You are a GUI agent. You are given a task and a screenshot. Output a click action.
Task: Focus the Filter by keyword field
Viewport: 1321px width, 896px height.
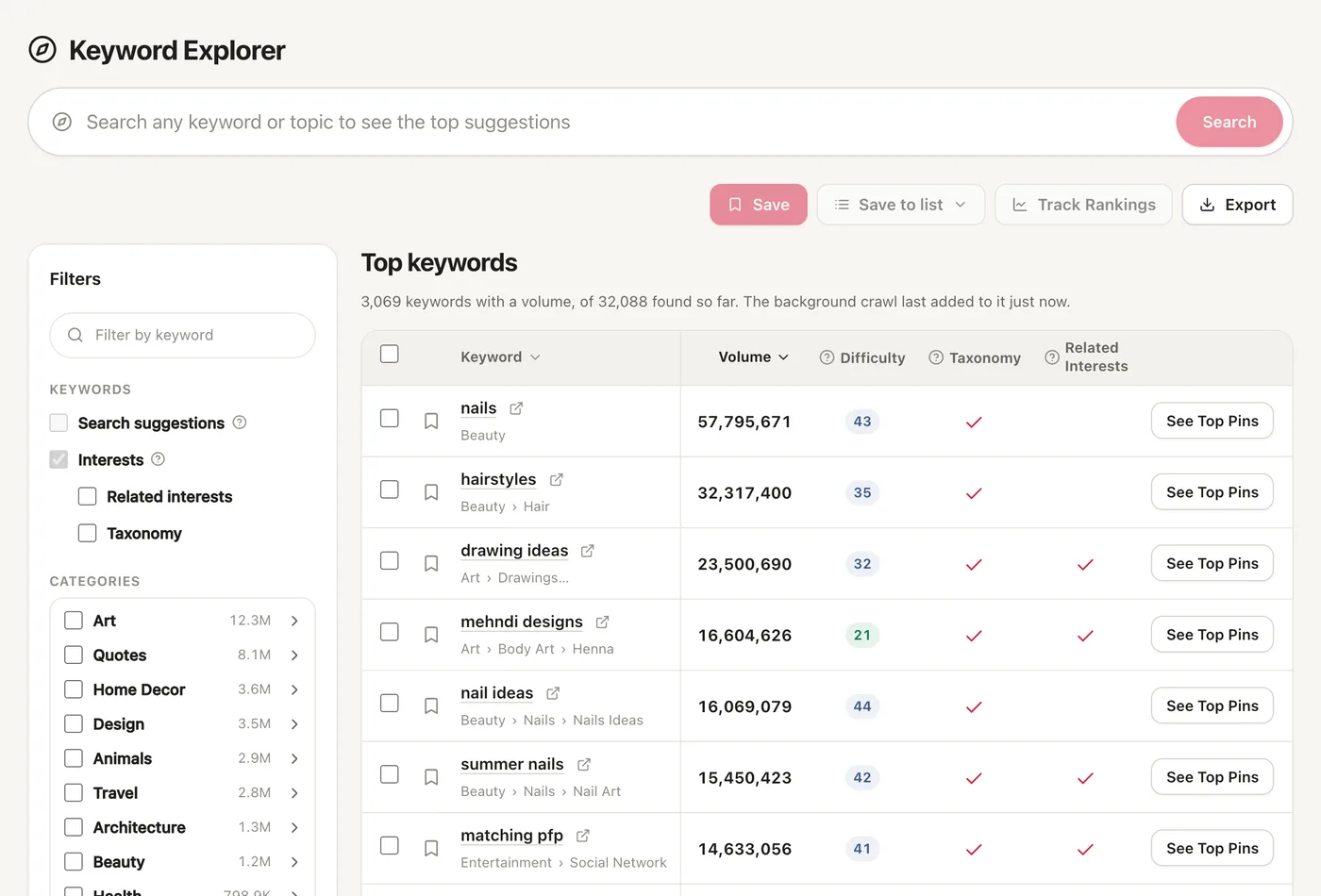click(183, 335)
